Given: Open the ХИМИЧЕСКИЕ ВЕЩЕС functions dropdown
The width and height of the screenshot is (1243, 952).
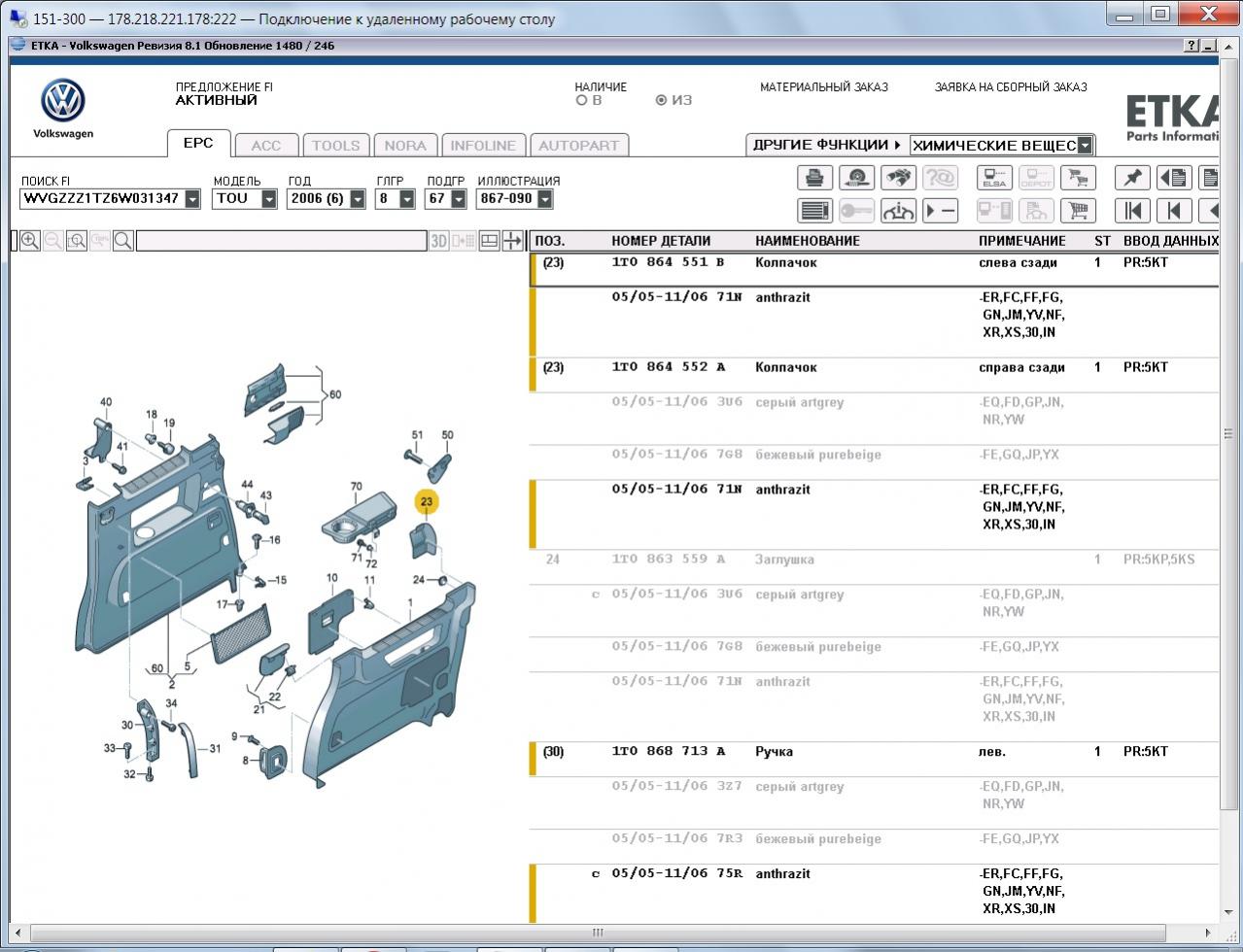Looking at the screenshot, I should tap(1085, 146).
